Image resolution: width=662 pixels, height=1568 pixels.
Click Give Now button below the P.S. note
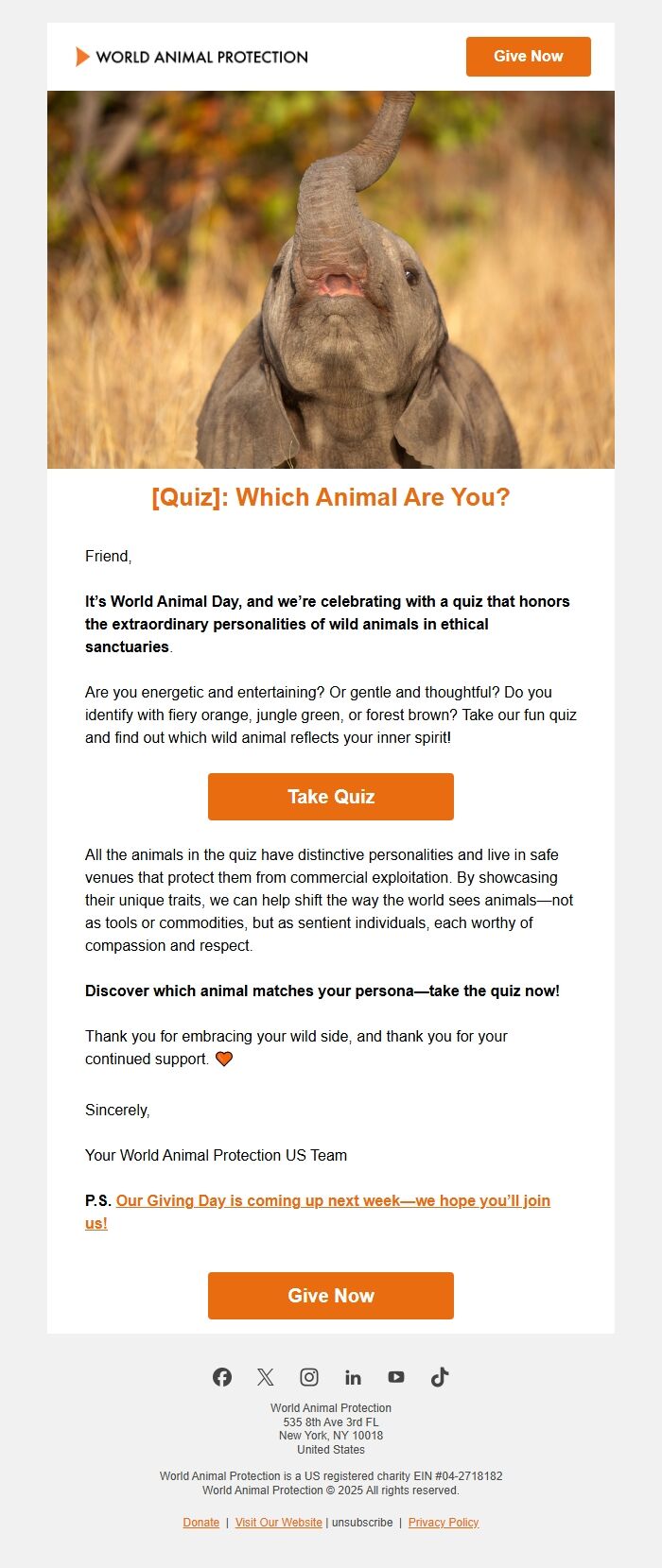pyautogui.click(x=331, y=1296)
